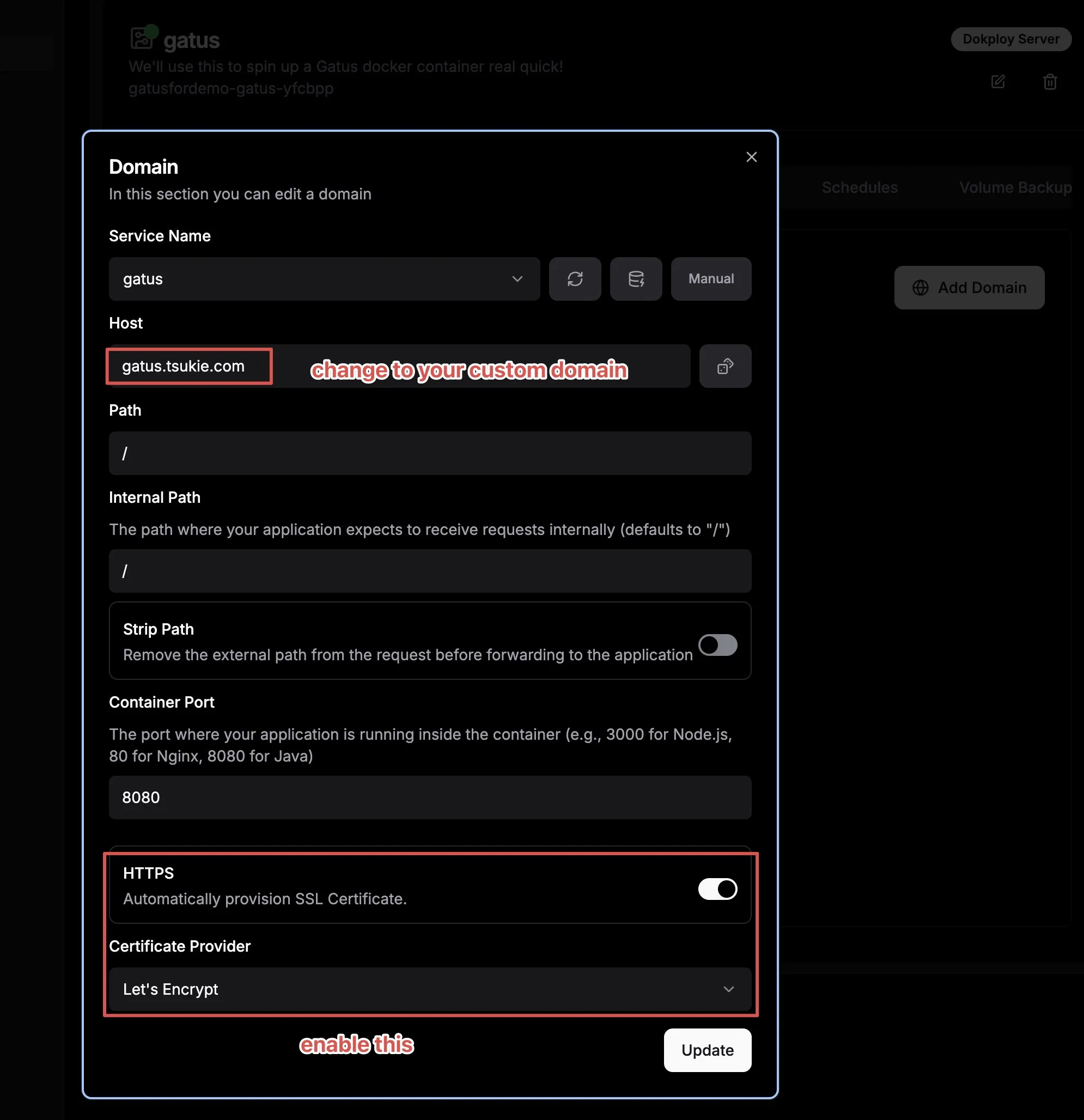Click the database cache icon button

636,279
